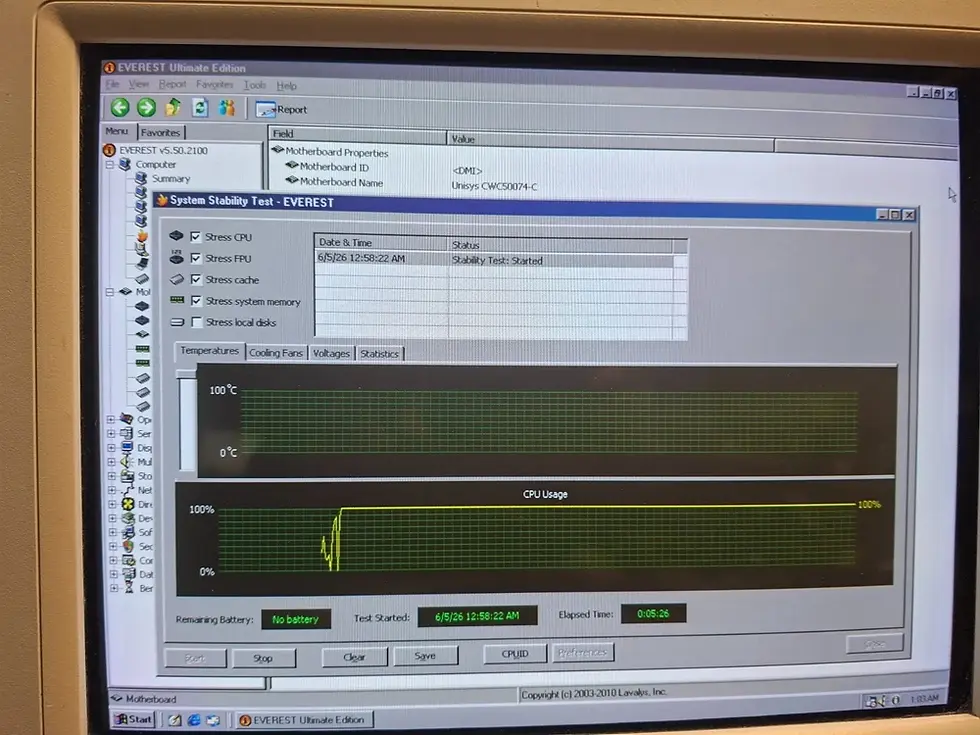This screenshot has height=735, width=980.
Task: Uncheck the Stress cache option
Action: coord(196,279)
